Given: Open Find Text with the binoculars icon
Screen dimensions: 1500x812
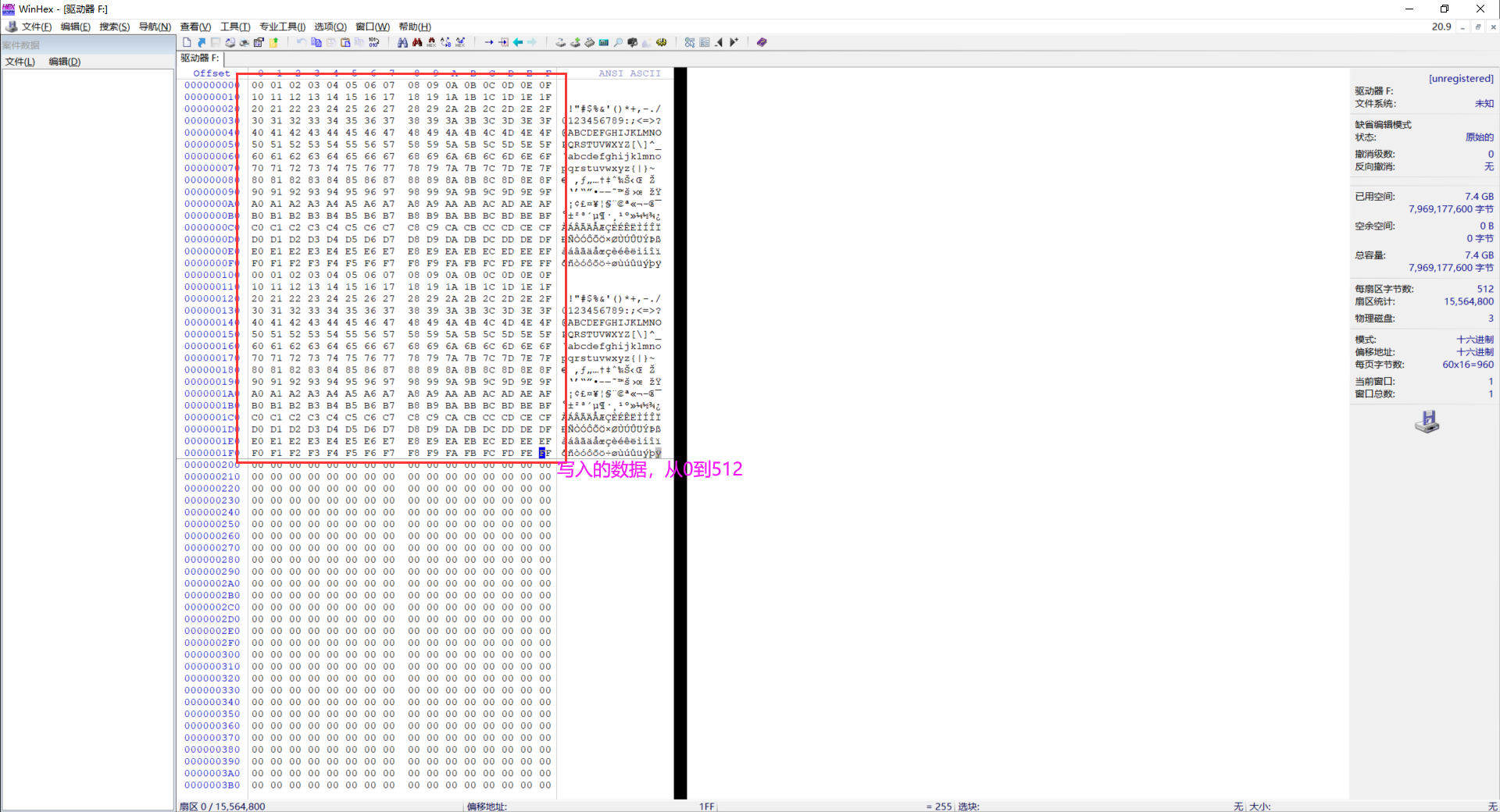Looking at the screenshot, I should [x=402, y=42].
